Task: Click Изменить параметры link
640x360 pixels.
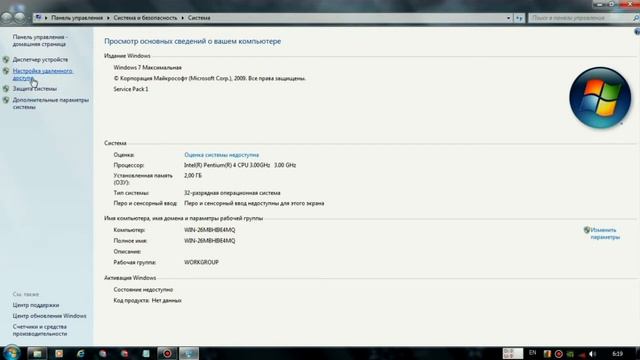Action: [605, 233]
